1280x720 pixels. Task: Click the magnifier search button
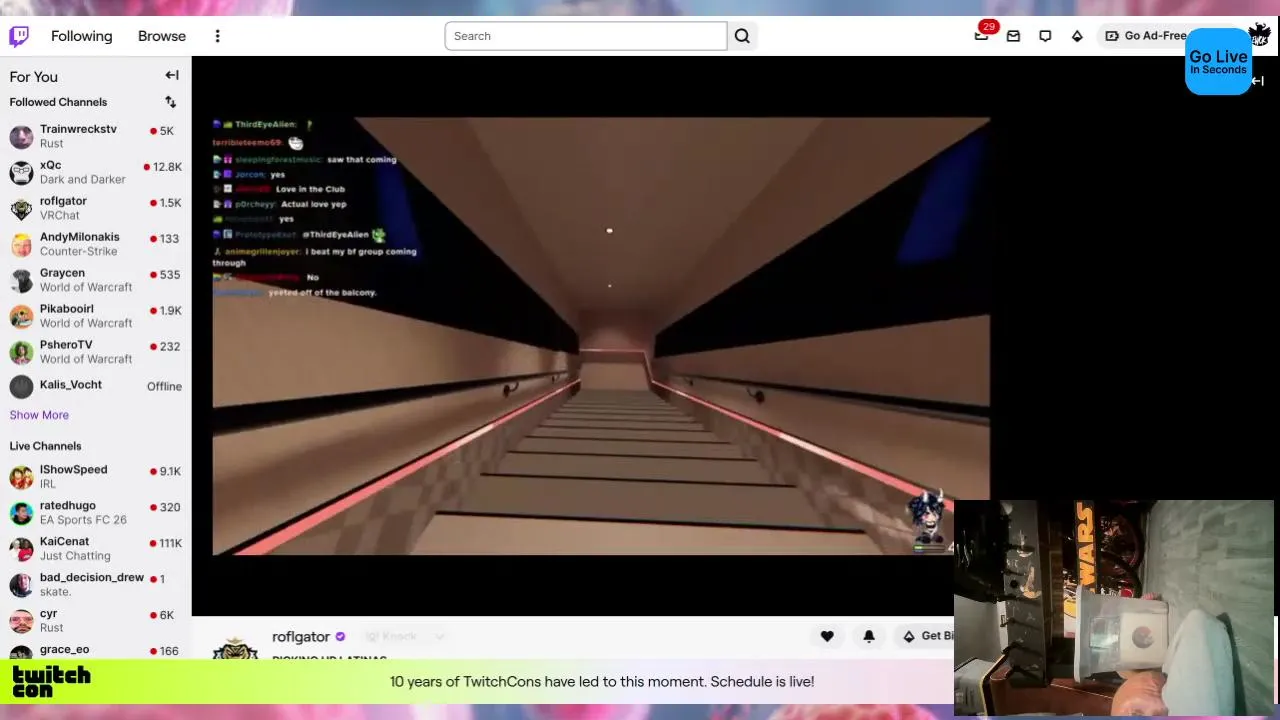tap(742, 36)
